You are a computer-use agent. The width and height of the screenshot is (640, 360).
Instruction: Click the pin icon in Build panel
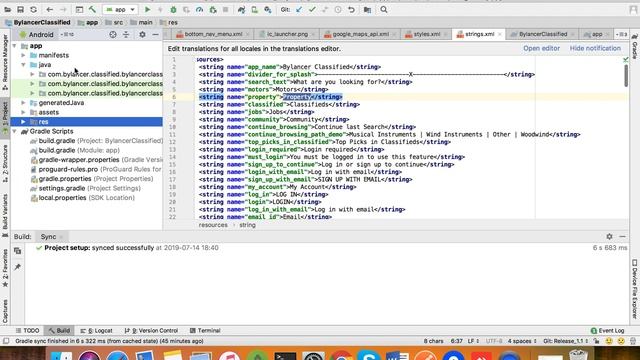(x=18, y=267)
